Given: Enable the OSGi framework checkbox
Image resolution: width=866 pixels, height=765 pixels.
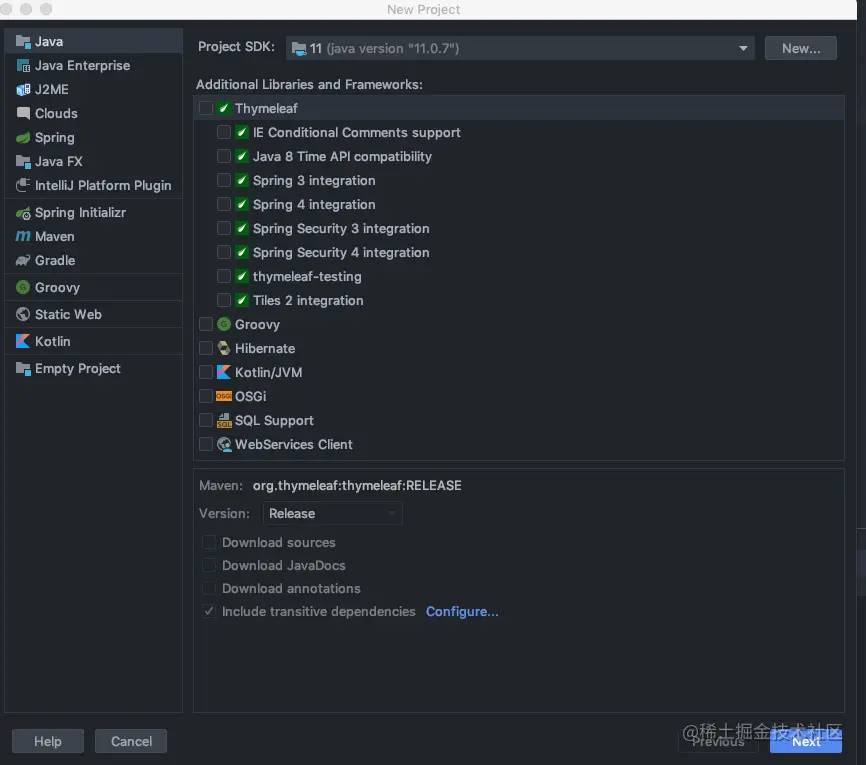Looking at the screenshot, I should 206,397.
